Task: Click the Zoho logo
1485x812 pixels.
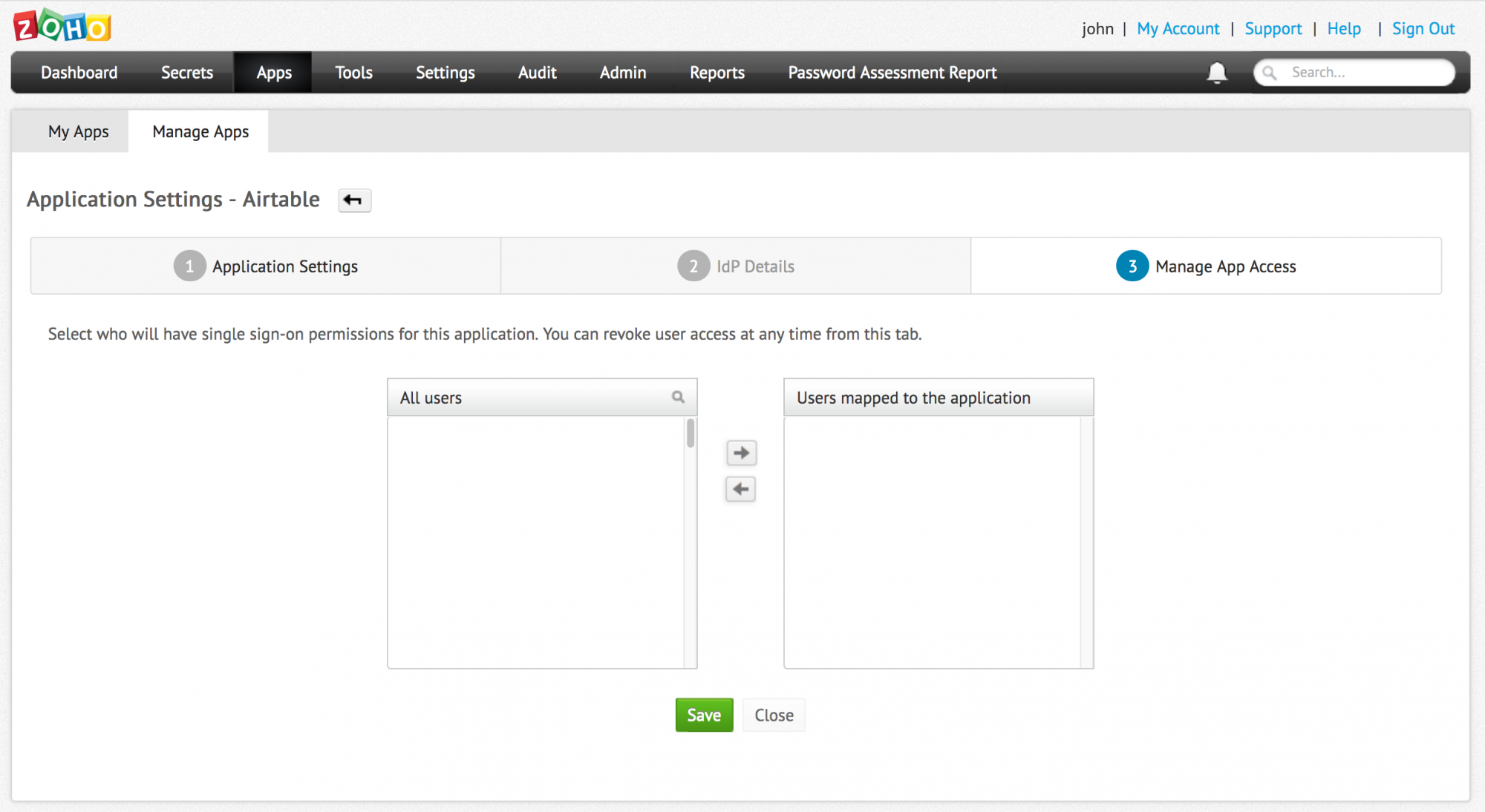Action: [x=62, y=27]
